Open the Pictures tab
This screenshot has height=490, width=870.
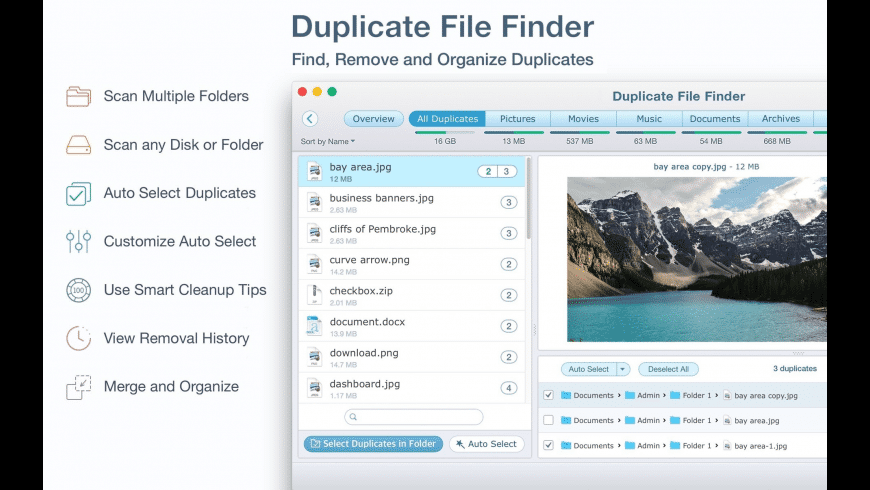coord(518,119)
